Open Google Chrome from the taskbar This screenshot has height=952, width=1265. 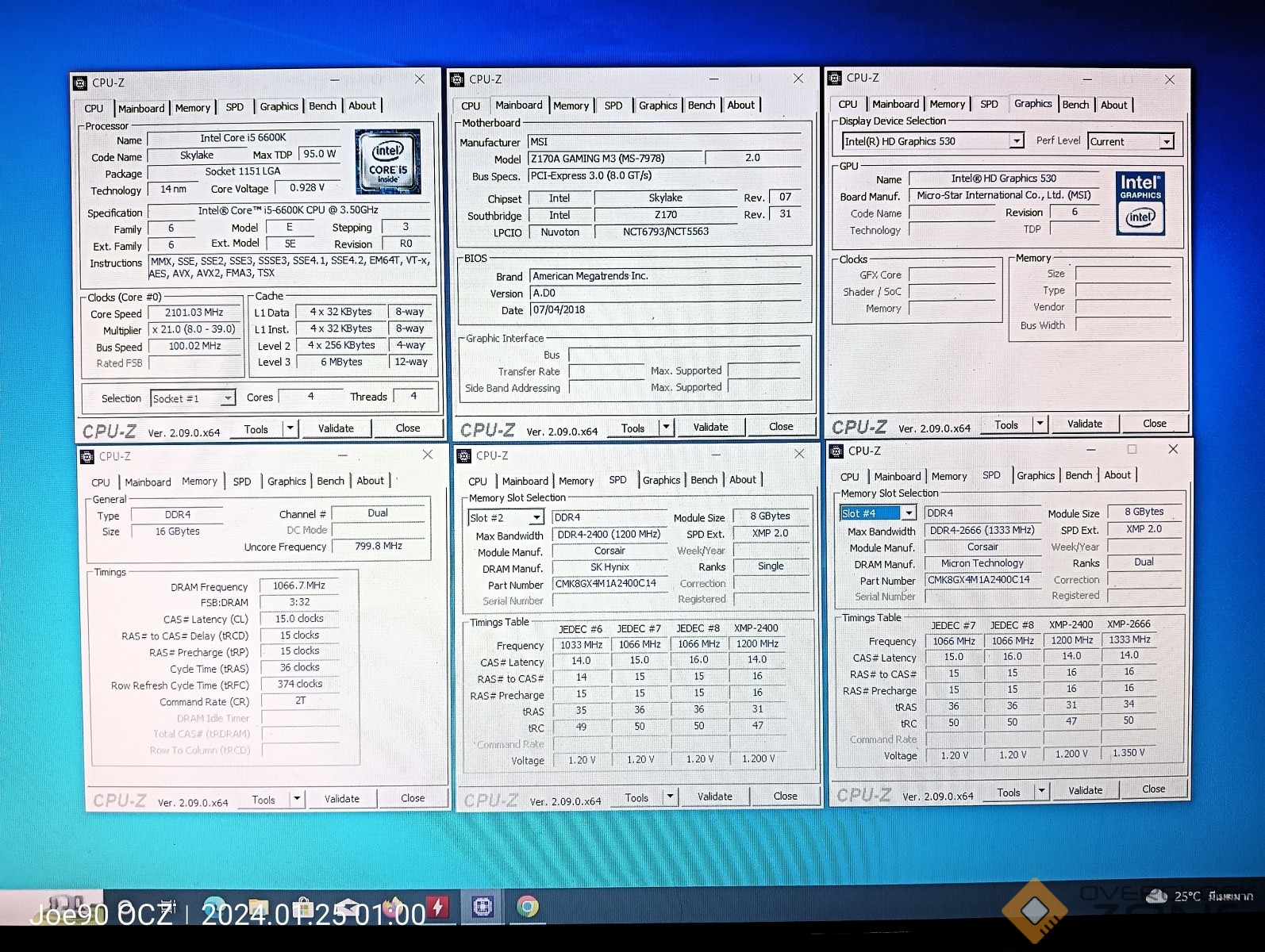pyautogui.click(x=527, y=907)
